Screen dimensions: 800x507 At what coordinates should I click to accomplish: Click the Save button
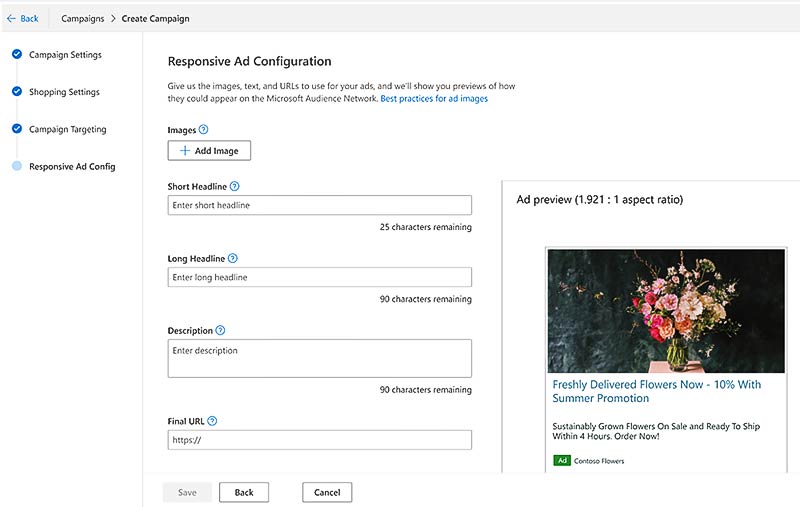[187, 492]
